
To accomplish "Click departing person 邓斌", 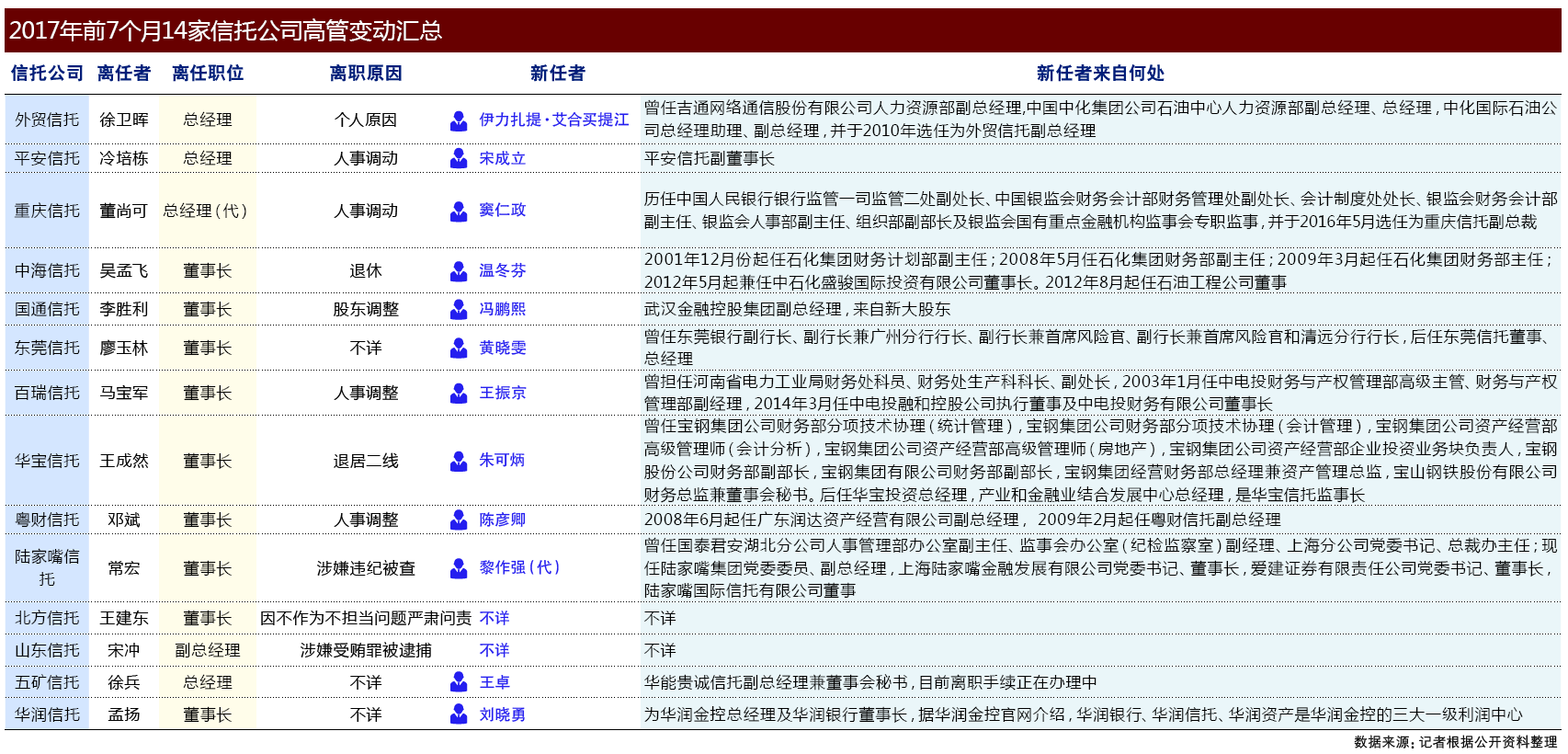I will point(124,520).
